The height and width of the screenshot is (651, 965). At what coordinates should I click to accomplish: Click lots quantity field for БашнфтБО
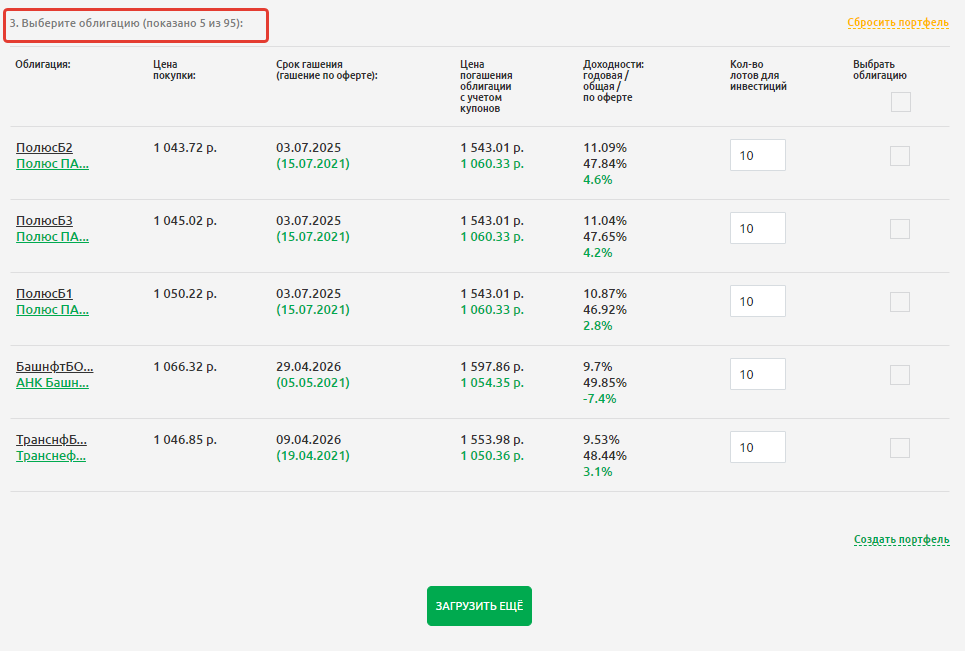[757, 374]
